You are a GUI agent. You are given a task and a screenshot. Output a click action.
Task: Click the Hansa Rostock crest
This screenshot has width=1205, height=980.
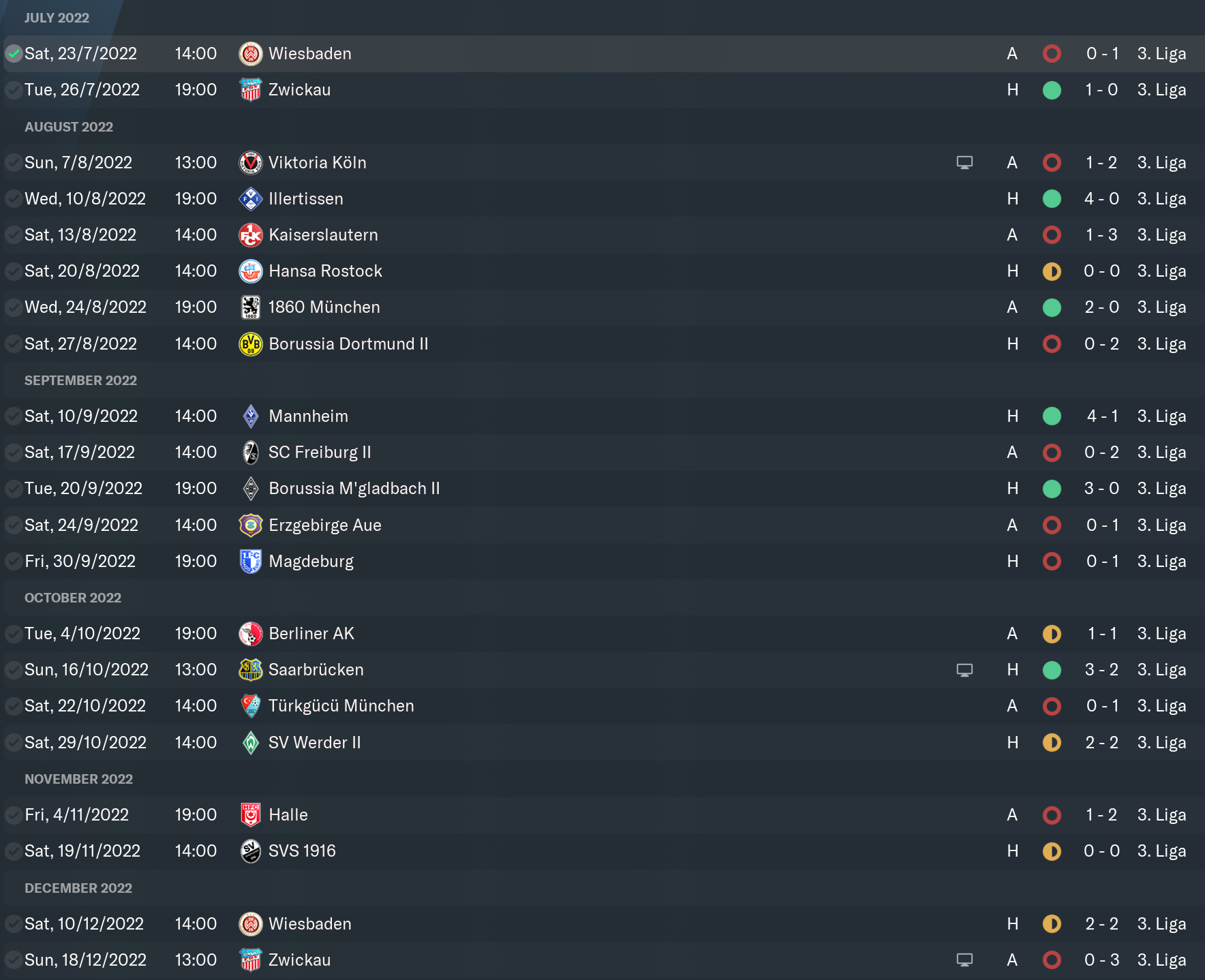(x=251, y=271)
